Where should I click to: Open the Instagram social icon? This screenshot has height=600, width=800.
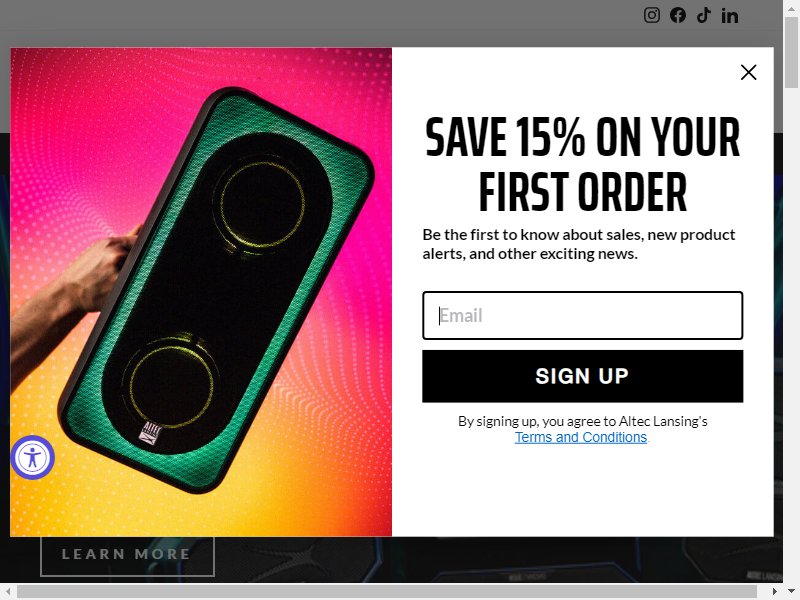(x=652, y=15)
